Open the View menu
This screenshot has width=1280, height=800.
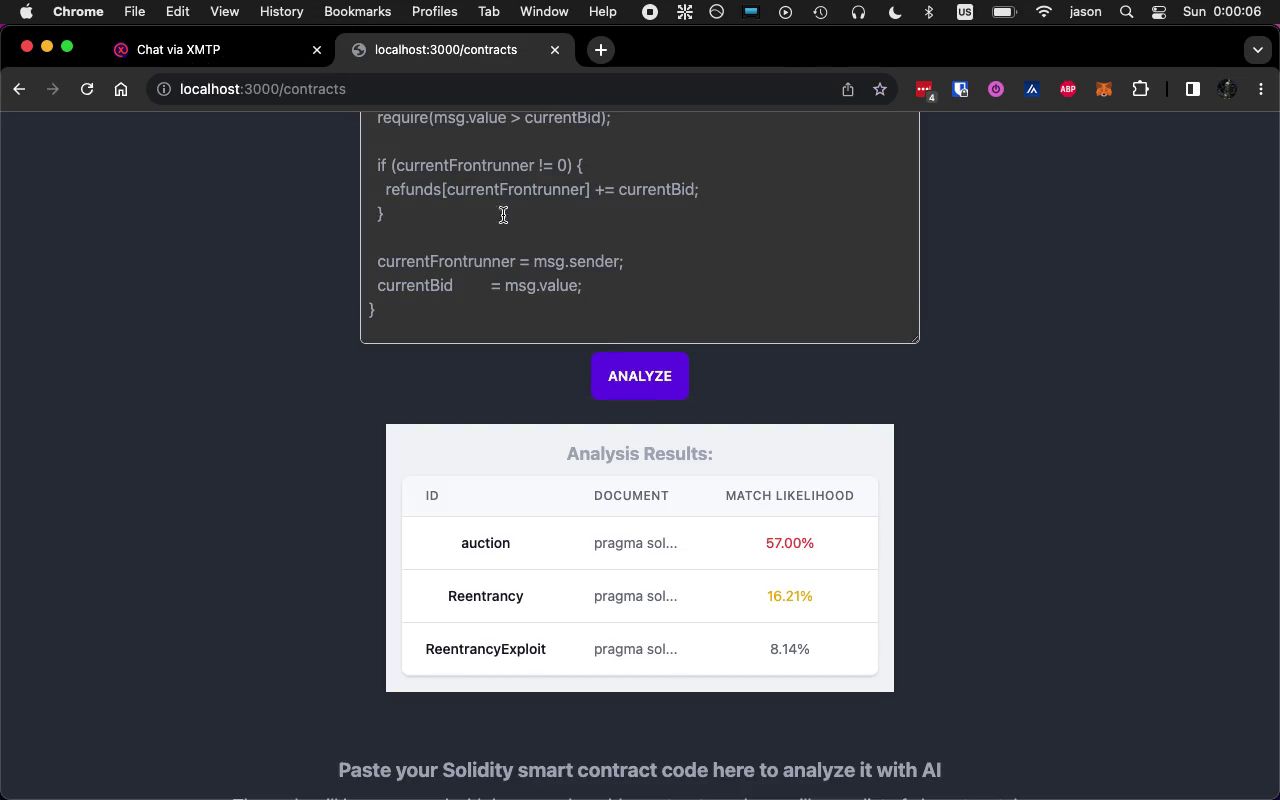click(x=224, y=12)
